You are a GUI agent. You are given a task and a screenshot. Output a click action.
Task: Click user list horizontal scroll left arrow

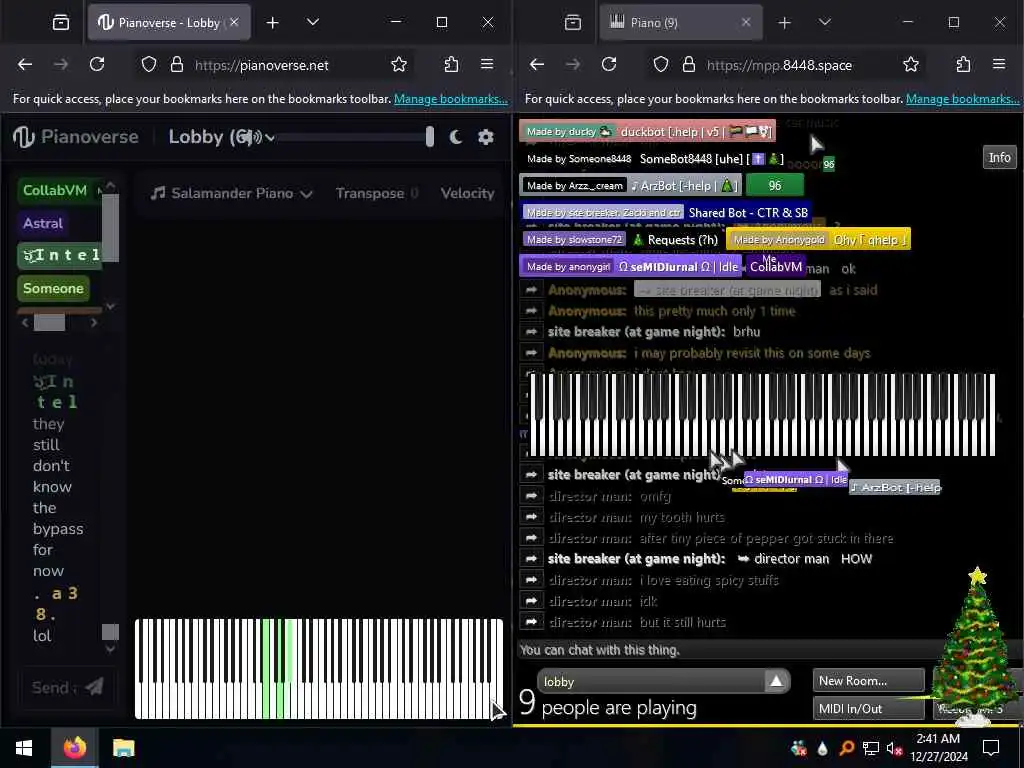pos(25,323)
